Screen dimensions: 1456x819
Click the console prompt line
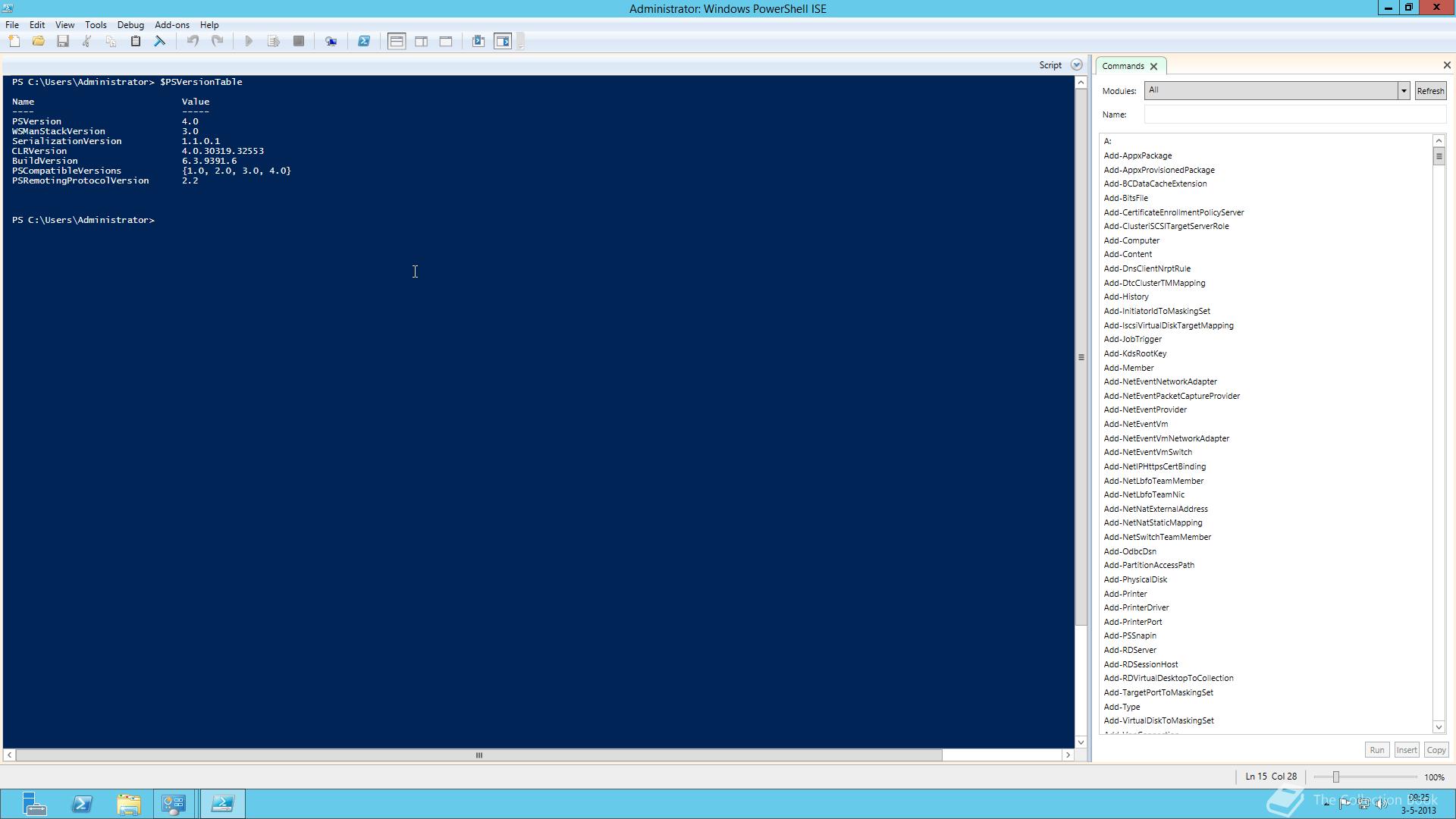point(83,221)
